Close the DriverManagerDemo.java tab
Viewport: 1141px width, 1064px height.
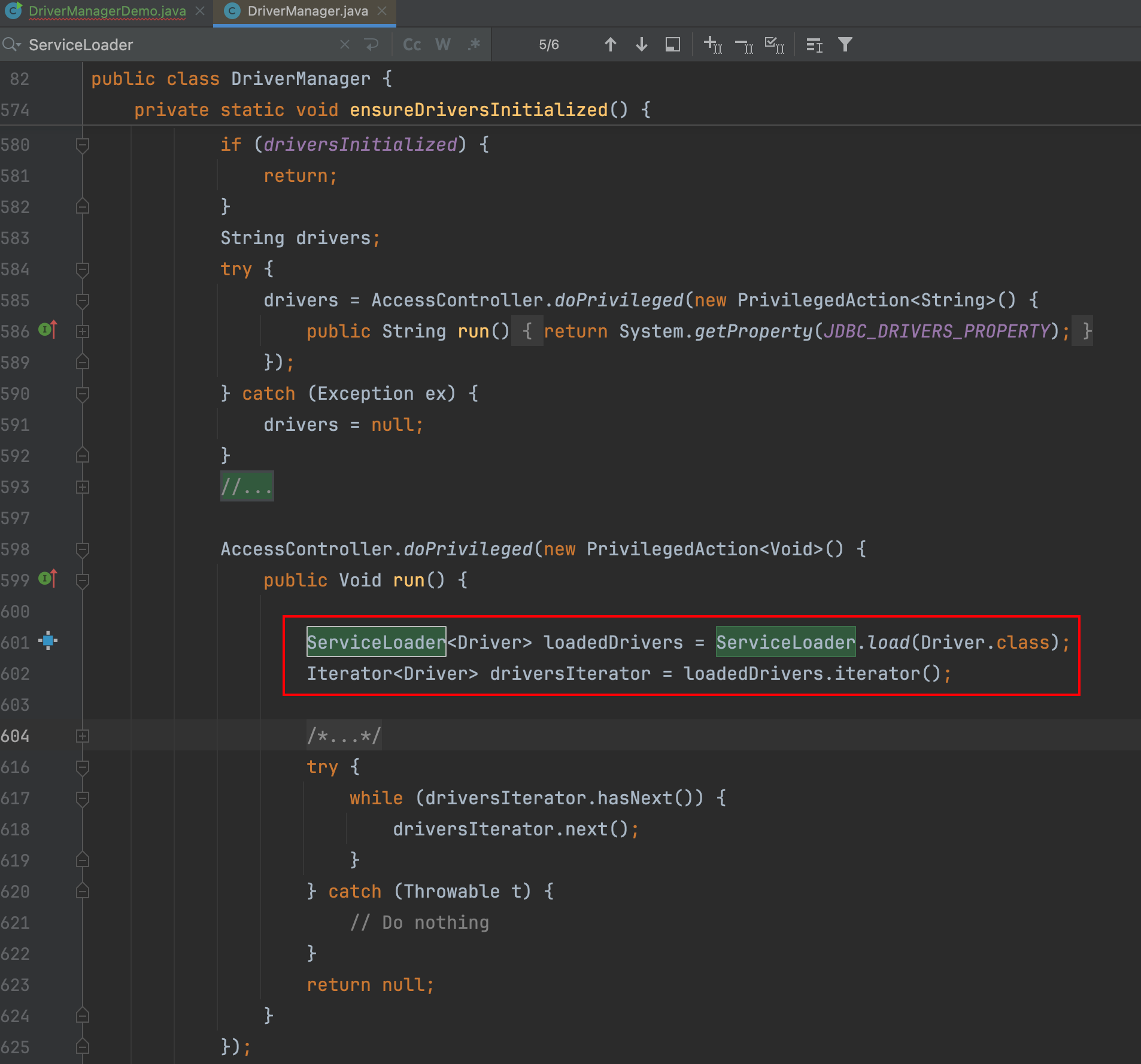pos(200,11)
